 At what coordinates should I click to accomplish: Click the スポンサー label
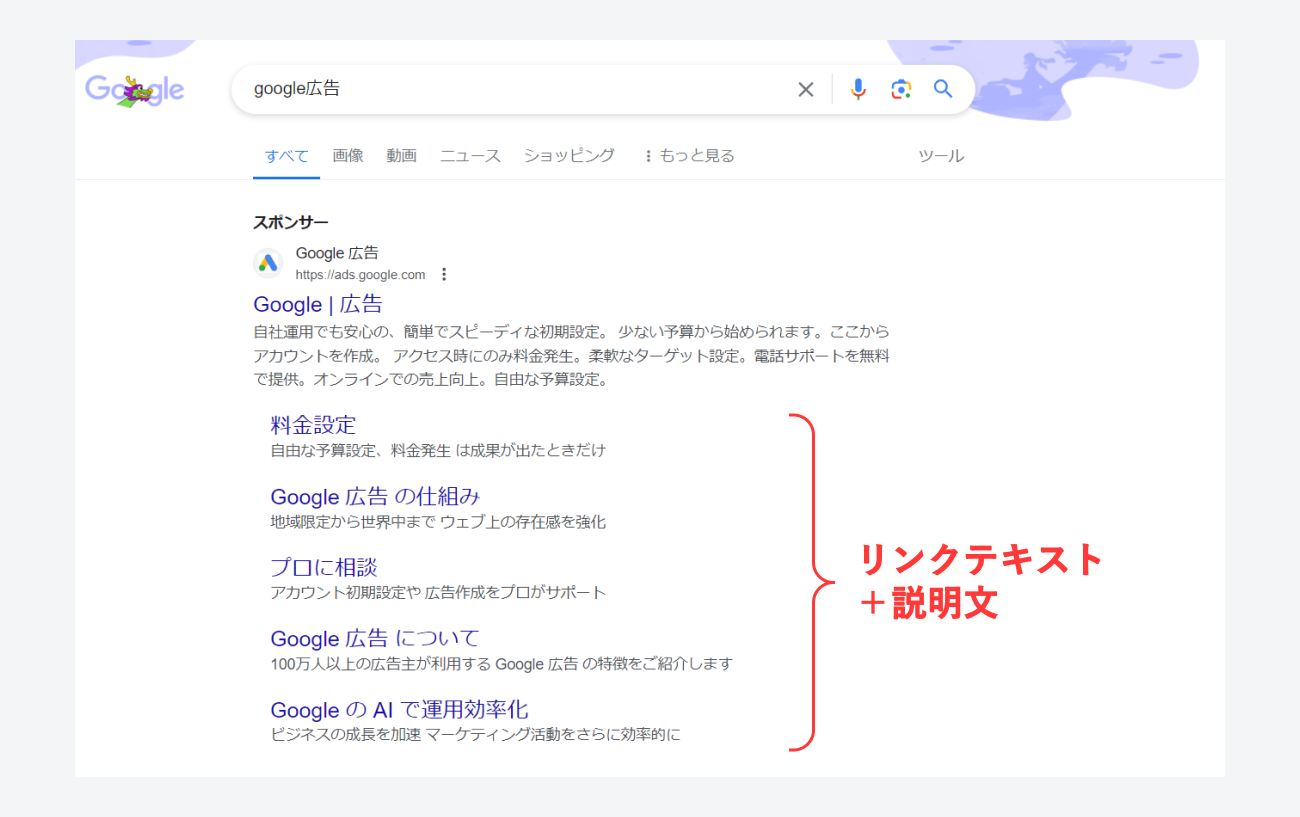tap(291, 222)
